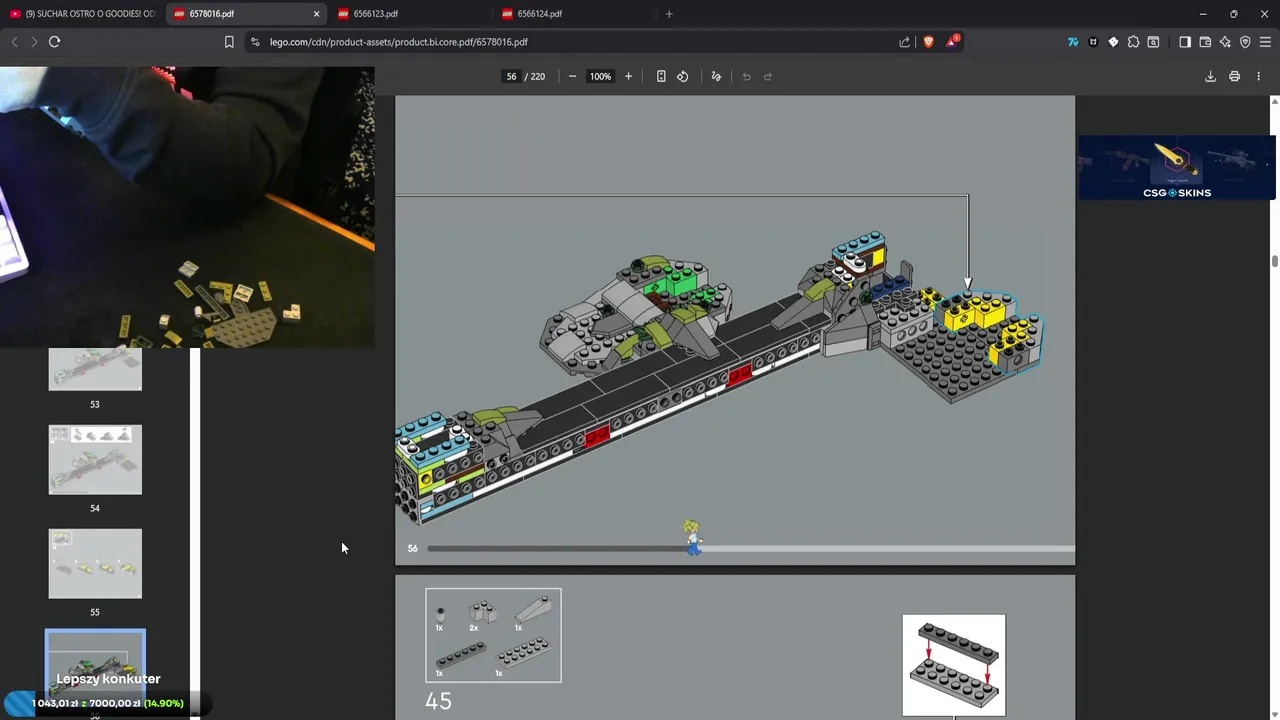Switch to the 6566124.pdf tab
The image size is (1280, 720).
click(572, 14)
